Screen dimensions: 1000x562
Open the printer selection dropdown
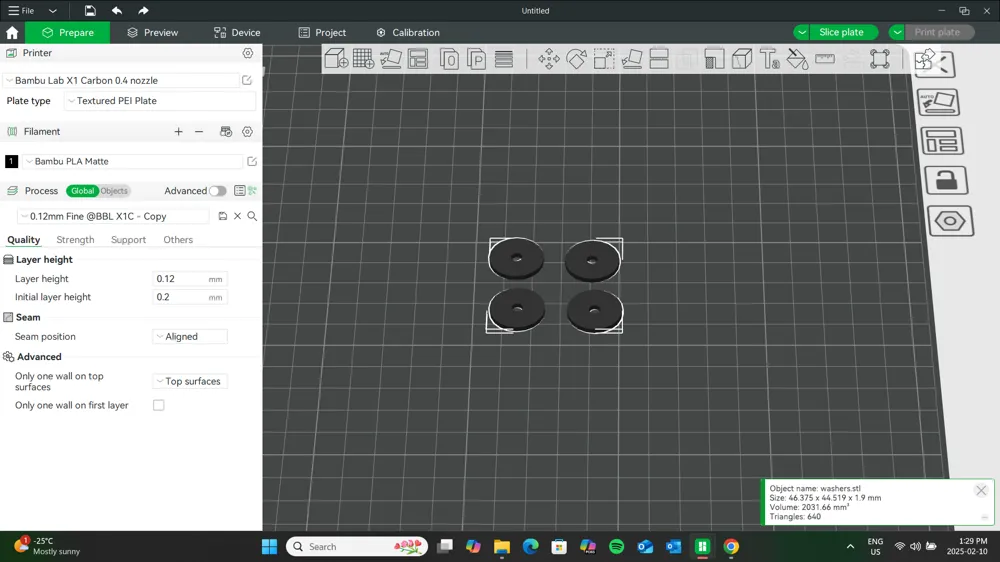121,80
